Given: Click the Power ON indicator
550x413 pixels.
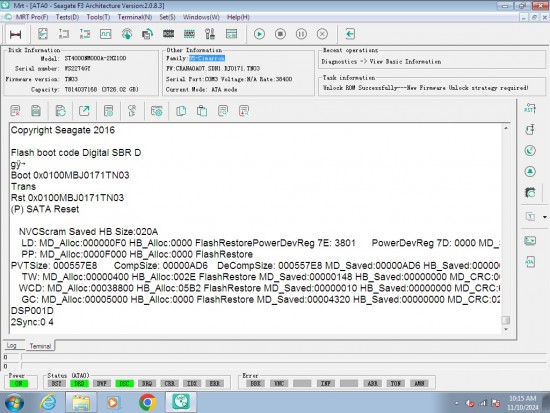Looking at the screenshot, I should tap(19, 384).
